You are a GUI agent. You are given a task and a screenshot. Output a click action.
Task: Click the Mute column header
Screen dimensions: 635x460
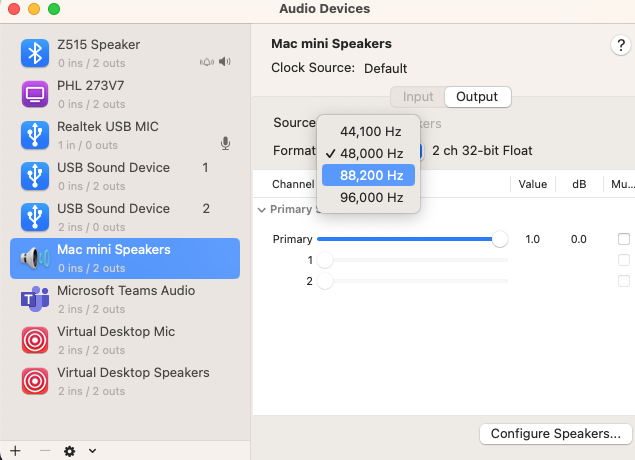[622, 184]
